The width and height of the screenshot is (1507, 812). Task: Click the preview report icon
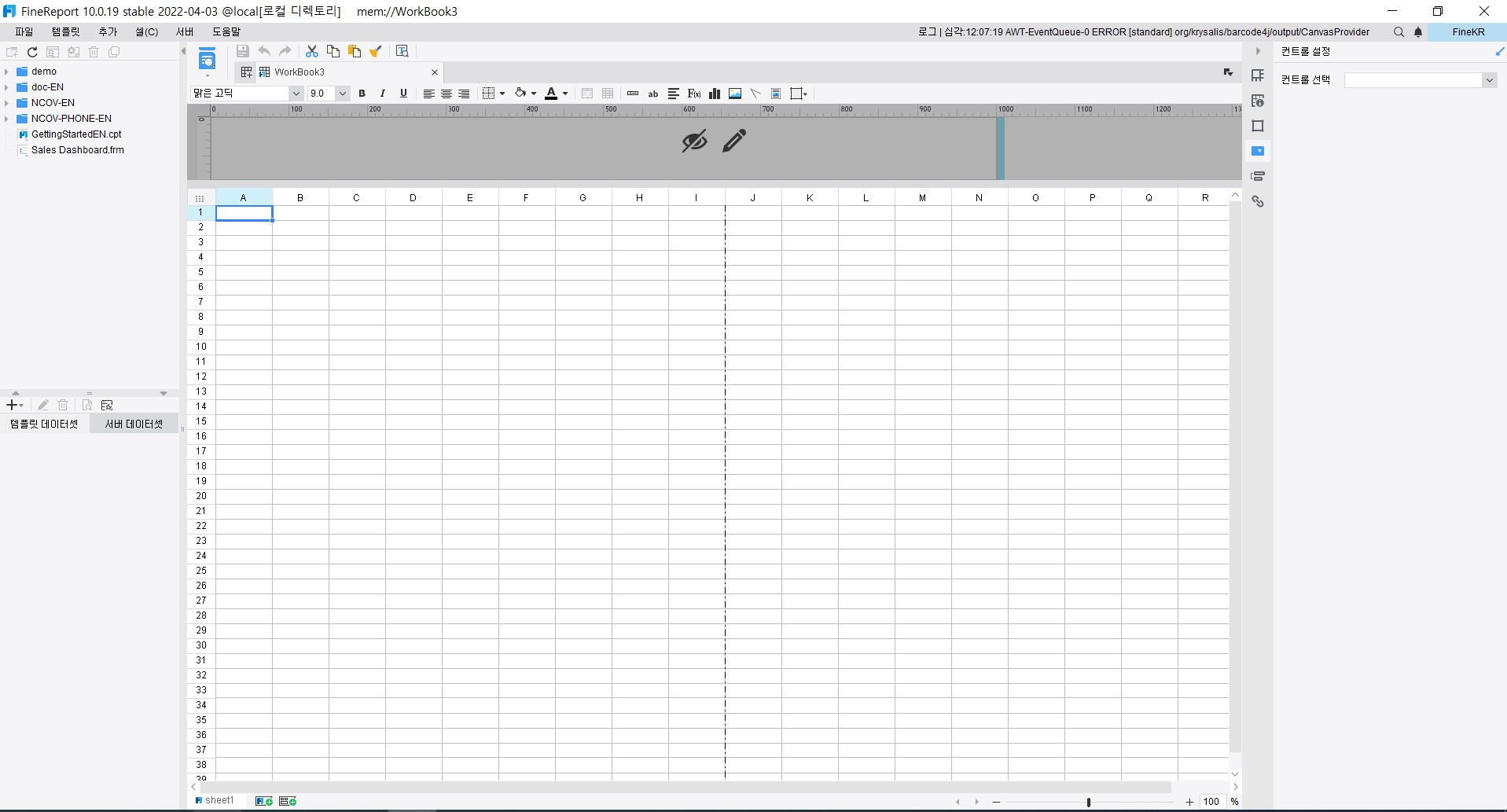point(207,60)
